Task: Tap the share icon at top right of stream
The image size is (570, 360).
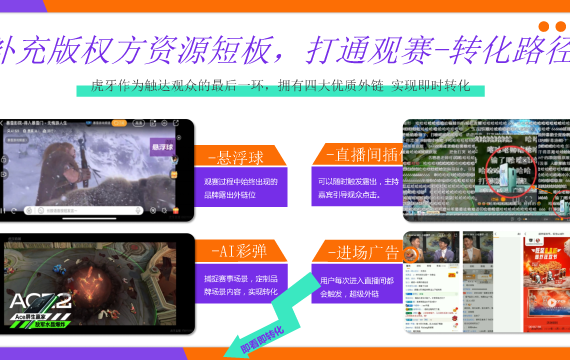Action: point(176,123)
